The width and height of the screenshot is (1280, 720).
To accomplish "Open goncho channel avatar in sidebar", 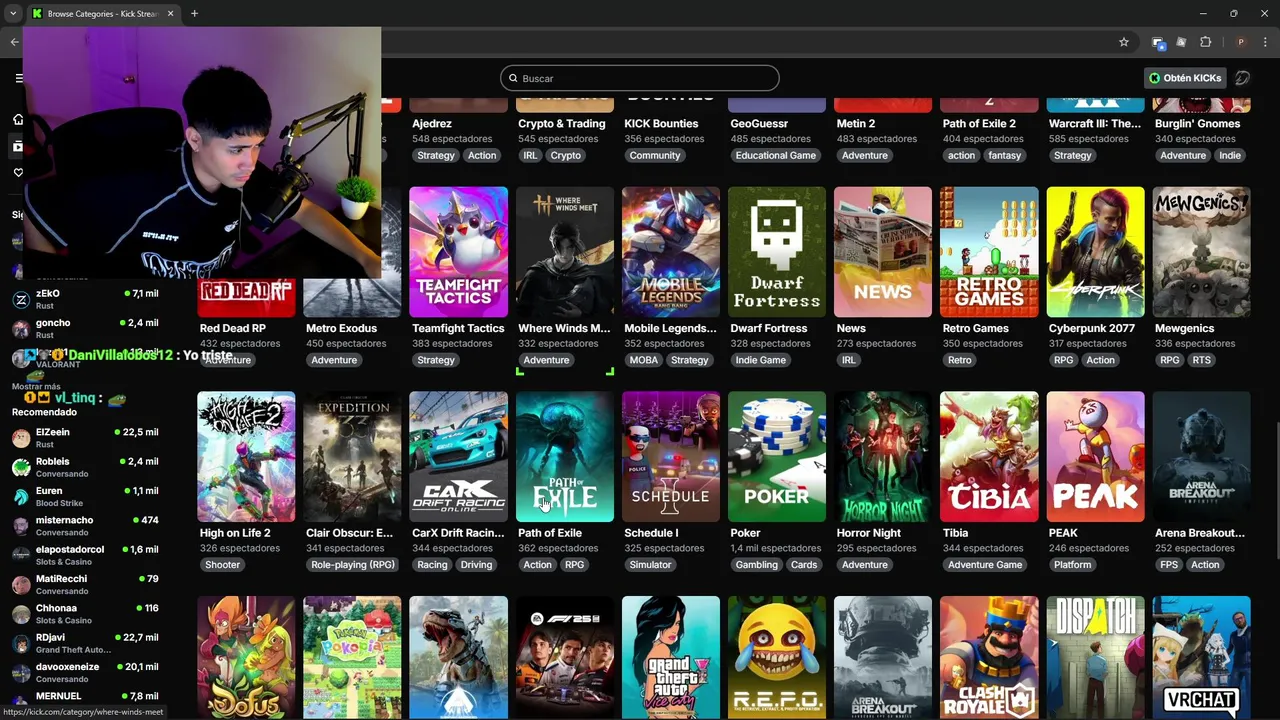I will pyautogui.click(x=20, y=329).
